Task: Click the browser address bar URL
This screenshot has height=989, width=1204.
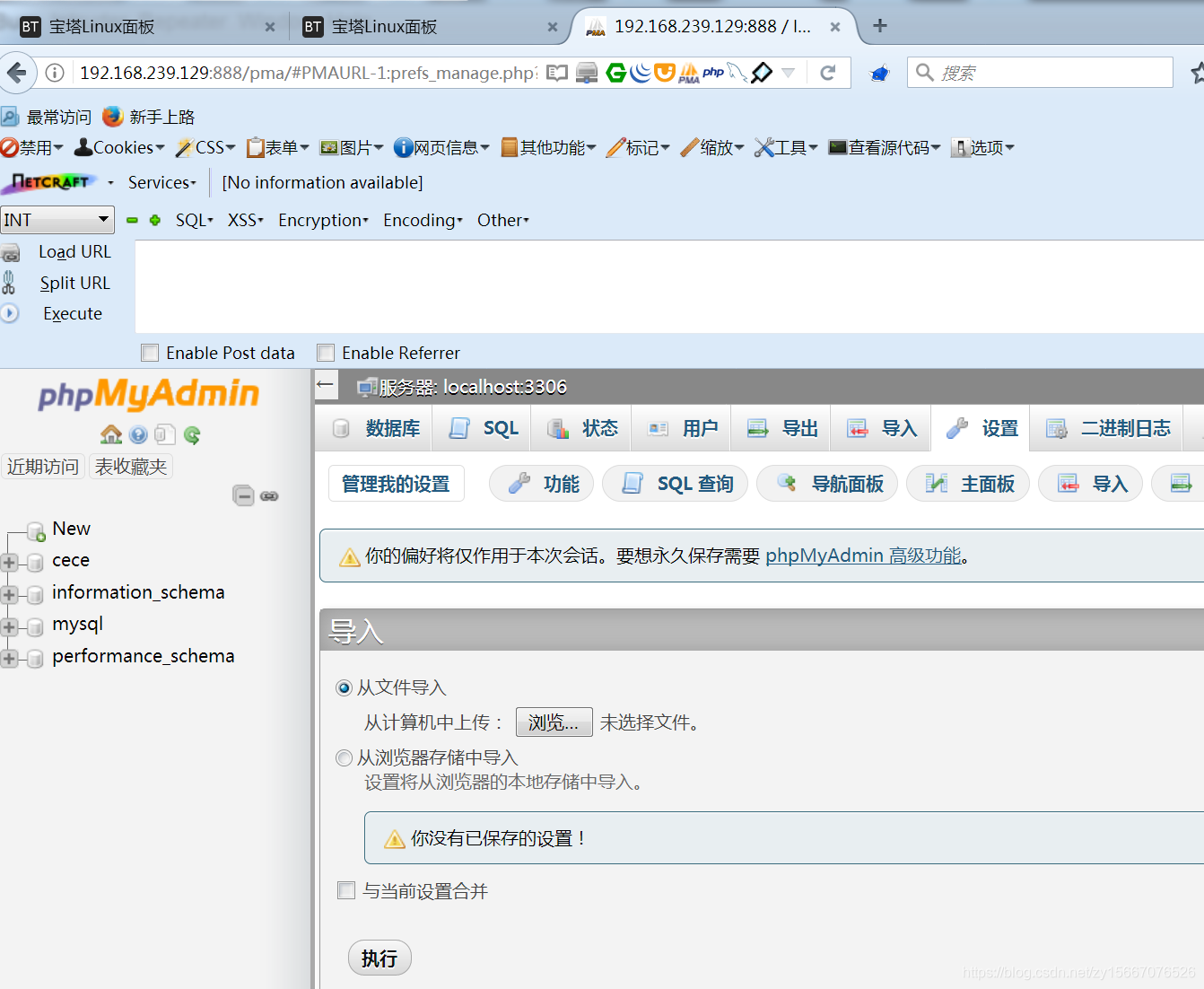Action: 308,73
